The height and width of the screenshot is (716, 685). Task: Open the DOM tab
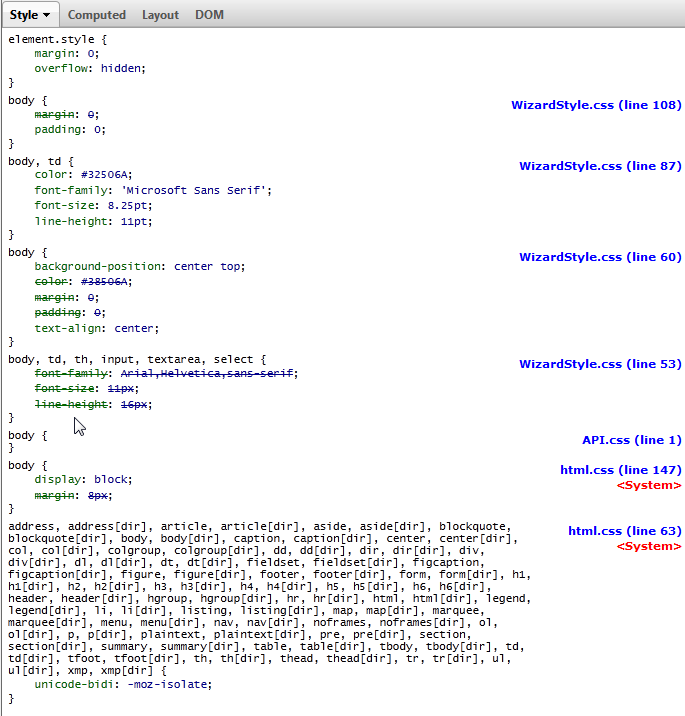coord(209,15)
